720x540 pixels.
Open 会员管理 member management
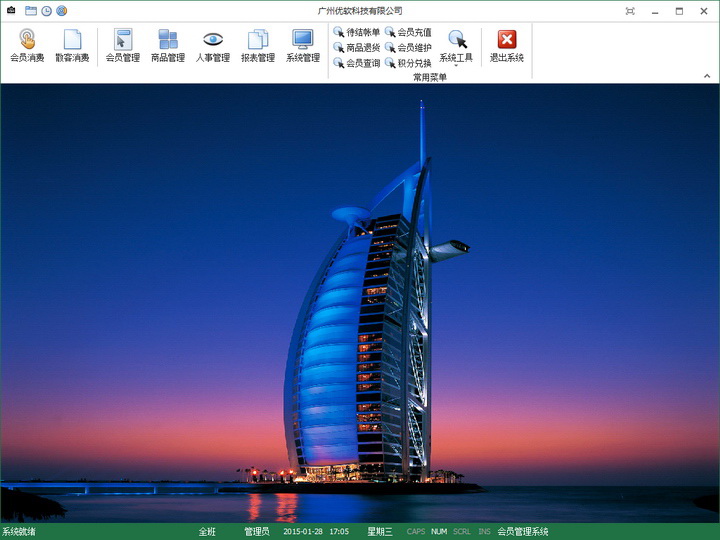[x=123, y=45]
